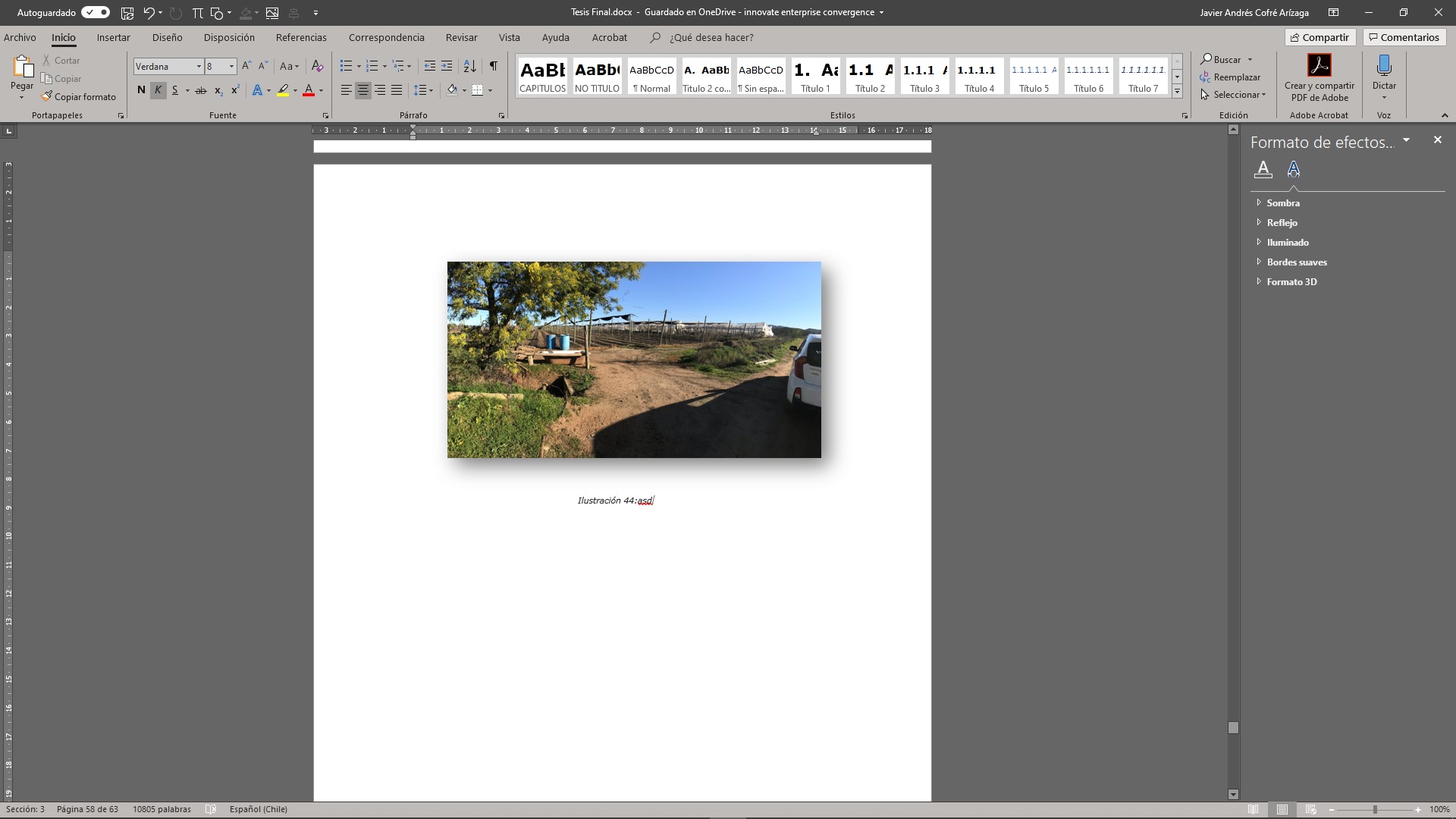The width and height of the screenshot is (1456, 819).
Task: Open the Referencias ribbon tab
Action: (301, 37)
